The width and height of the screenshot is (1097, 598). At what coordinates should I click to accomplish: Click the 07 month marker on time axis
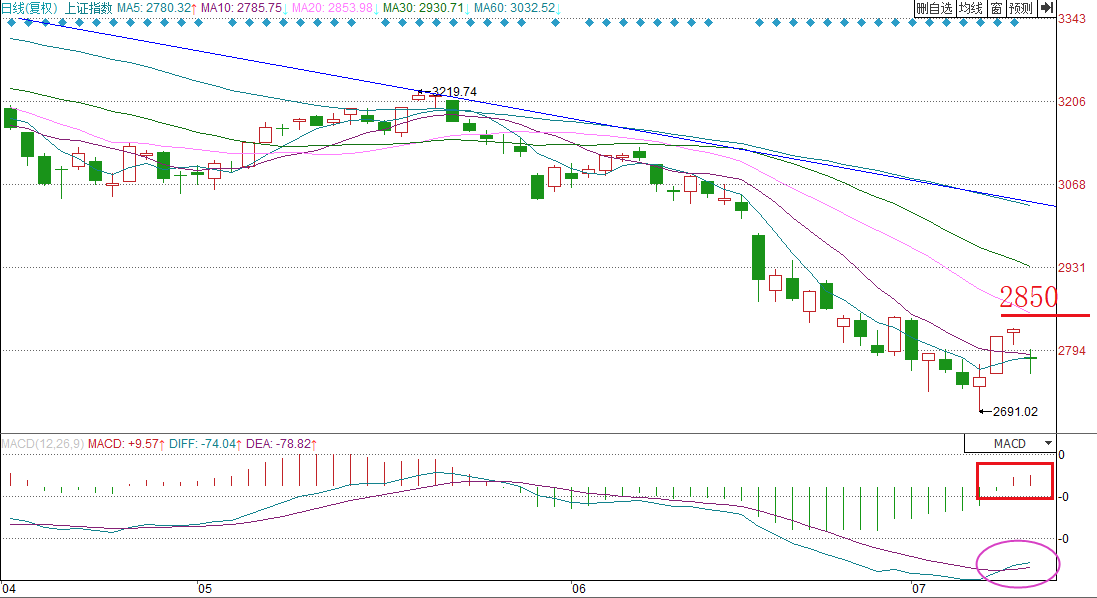coord(917,588)
